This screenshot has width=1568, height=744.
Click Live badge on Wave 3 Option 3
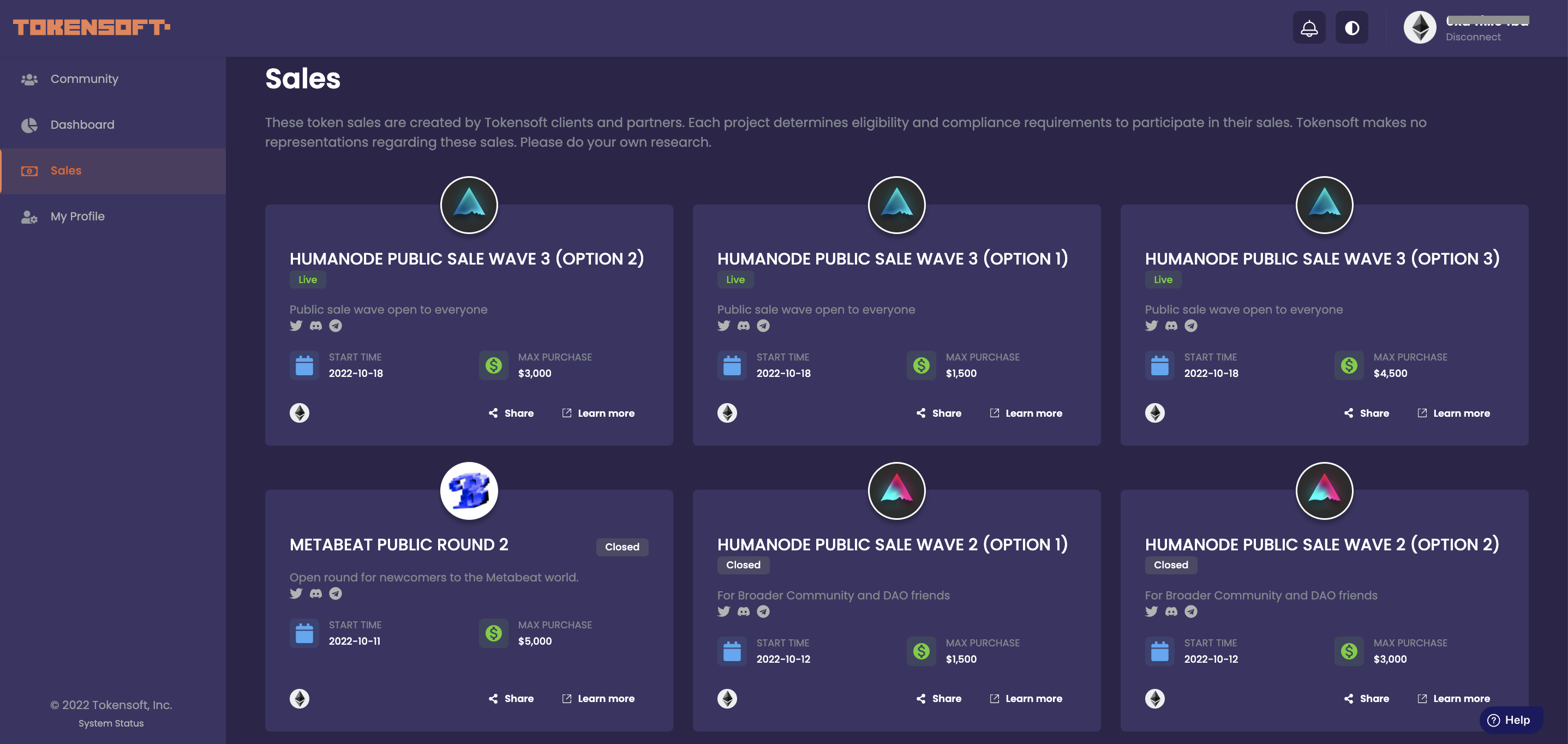tap(1163, 280)
